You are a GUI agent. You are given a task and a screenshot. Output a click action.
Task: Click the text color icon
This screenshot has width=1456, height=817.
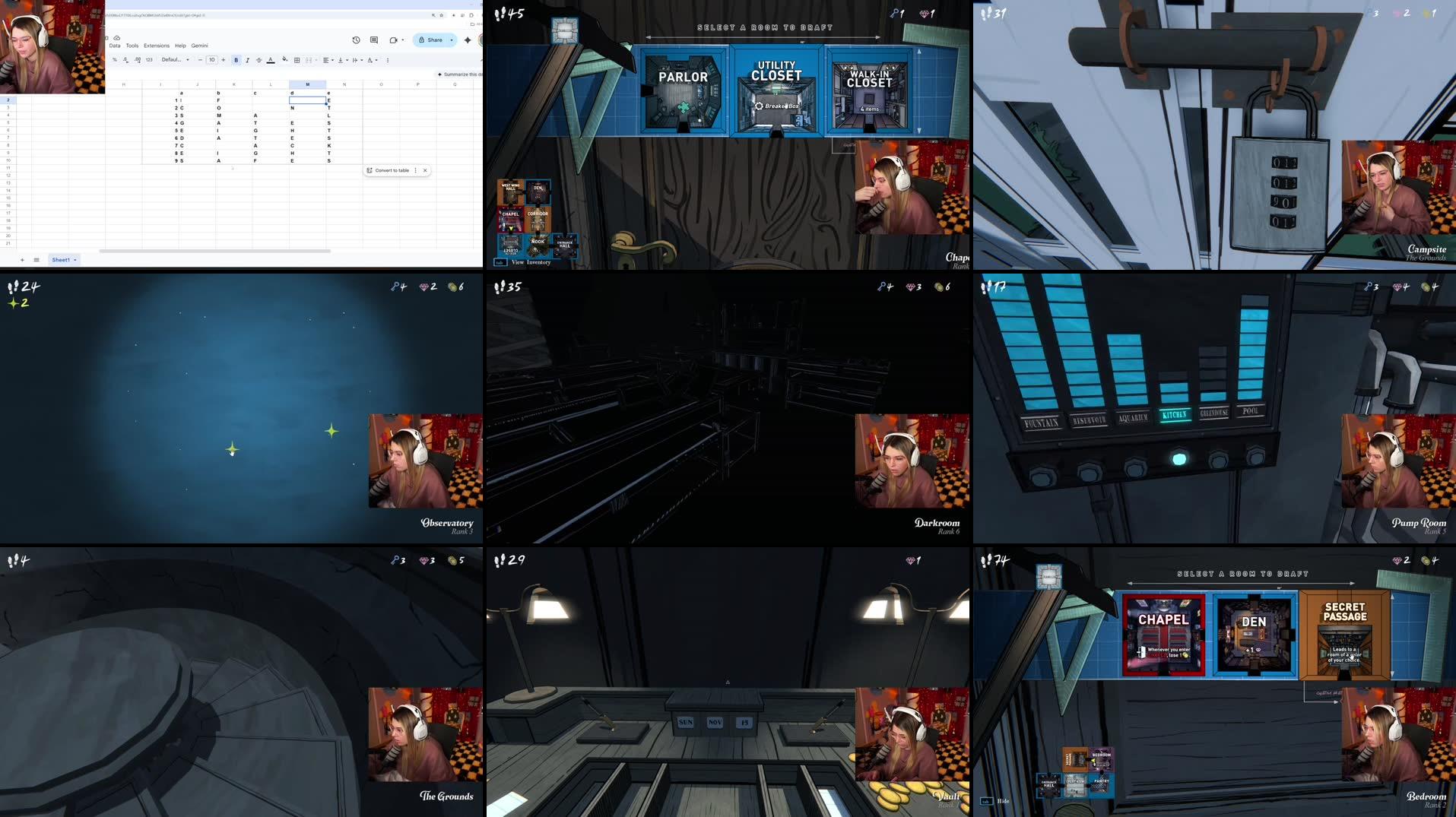[x=270, y=60]
